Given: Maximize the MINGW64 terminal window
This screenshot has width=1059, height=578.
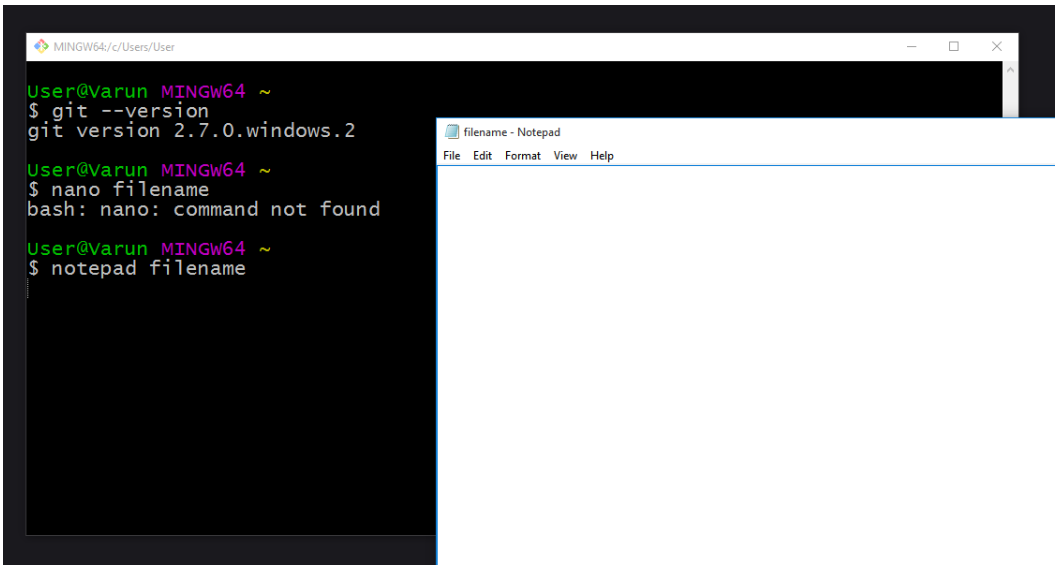Looking at the screenshot, I should (953, 47).
